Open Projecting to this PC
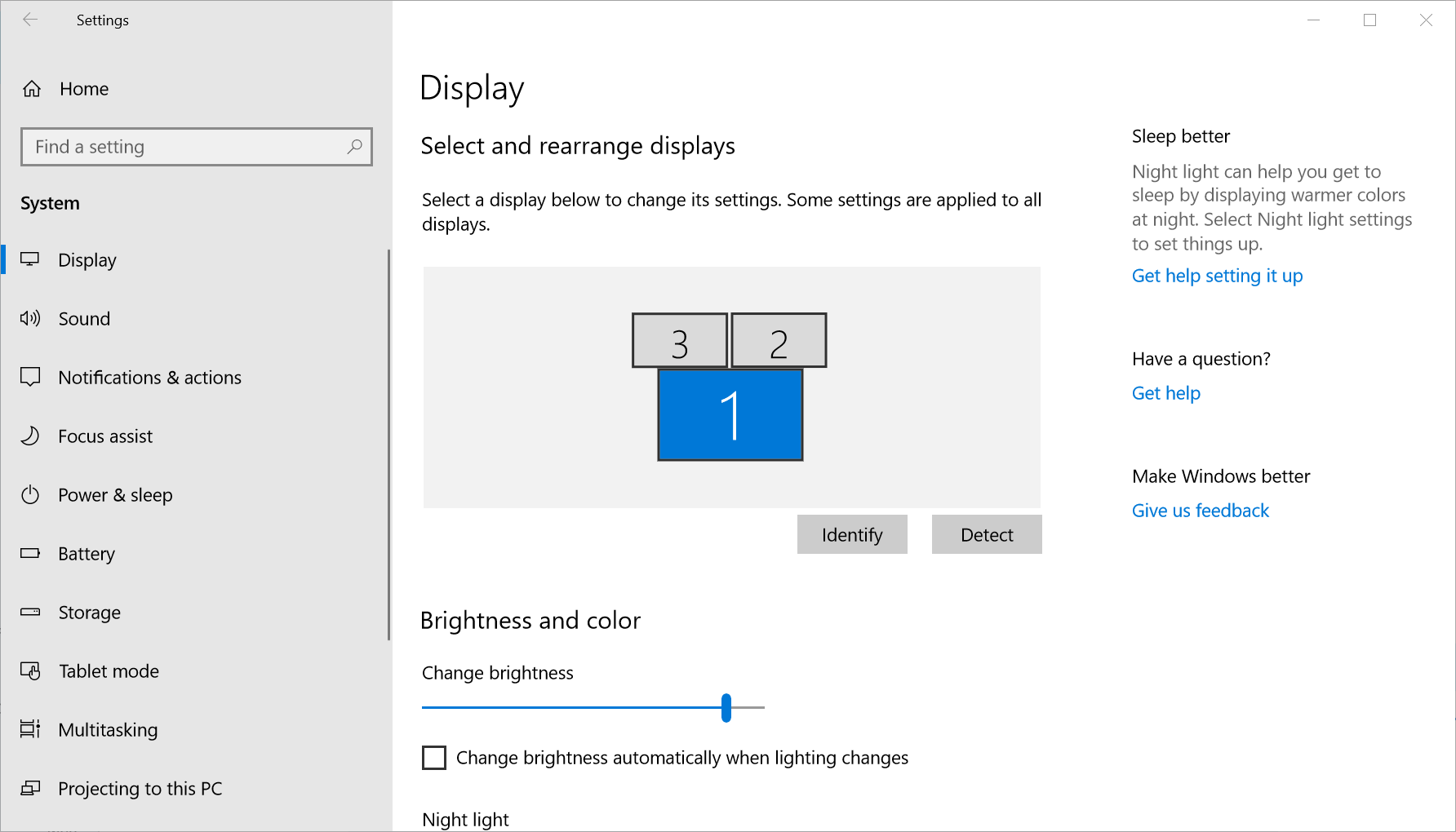 pos(140,789)
